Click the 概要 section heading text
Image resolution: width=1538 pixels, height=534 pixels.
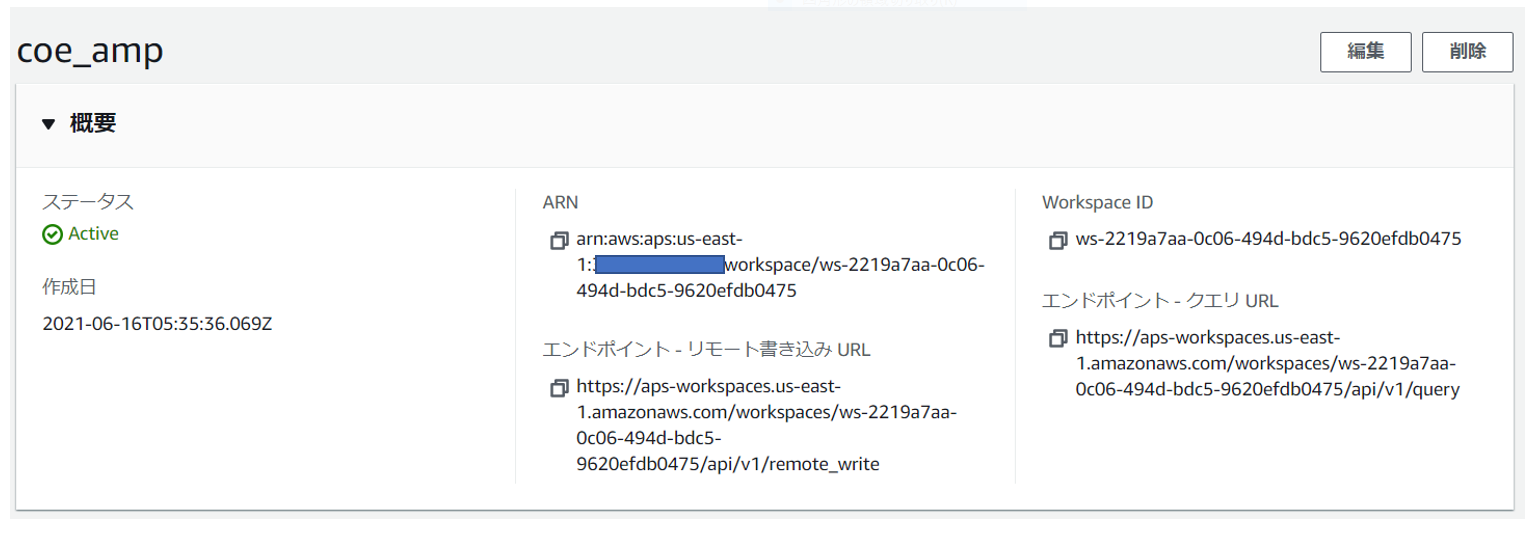93,124
